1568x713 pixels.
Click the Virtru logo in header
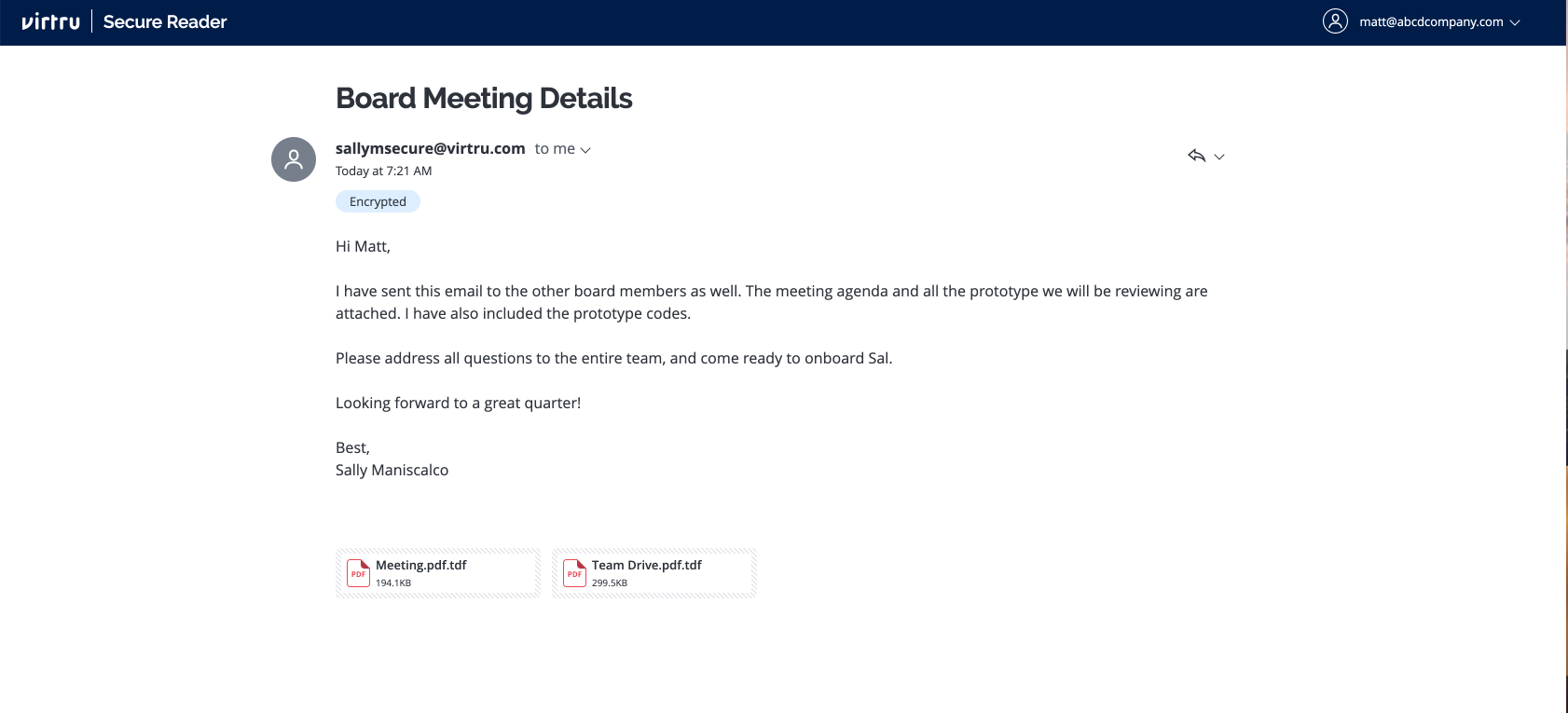[50, 21]
